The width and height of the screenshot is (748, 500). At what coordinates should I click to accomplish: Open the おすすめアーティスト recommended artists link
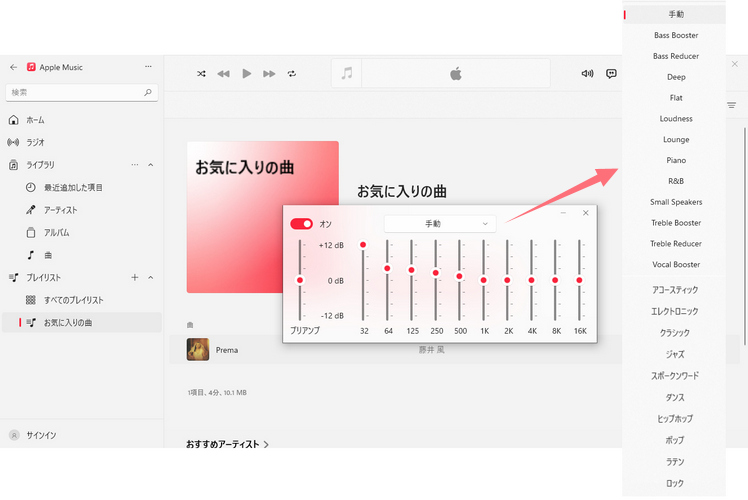[227, 444]
